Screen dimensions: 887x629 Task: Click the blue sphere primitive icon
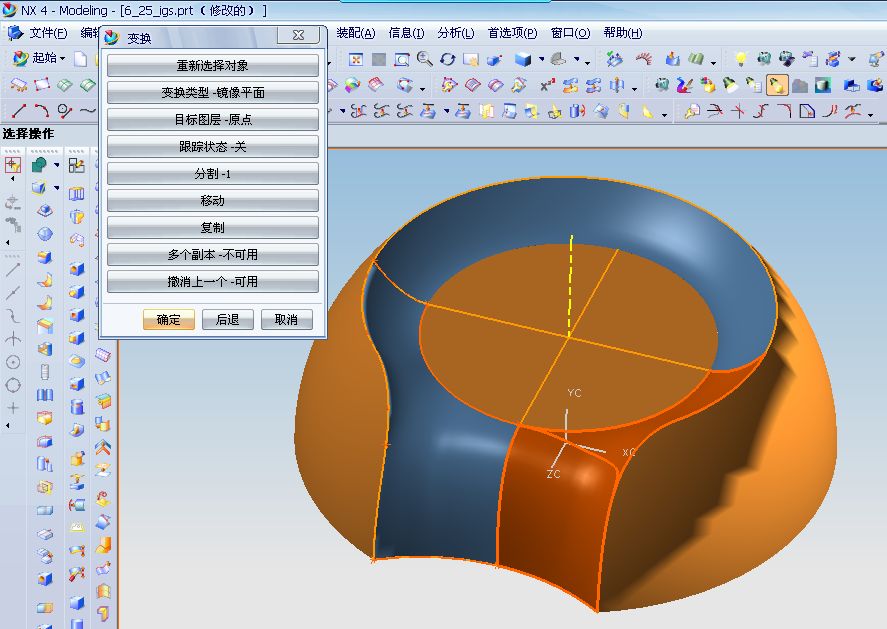pos(45,234)
